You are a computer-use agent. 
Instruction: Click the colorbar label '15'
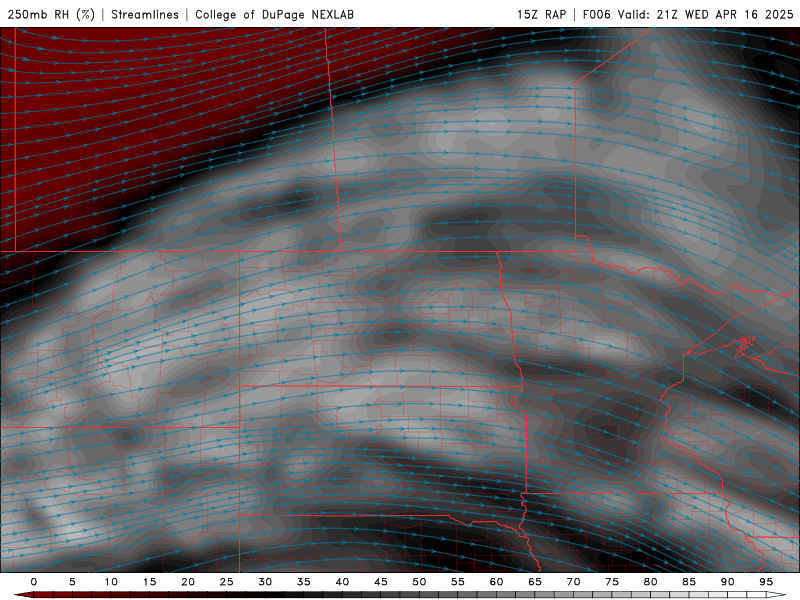click(149, 582)
